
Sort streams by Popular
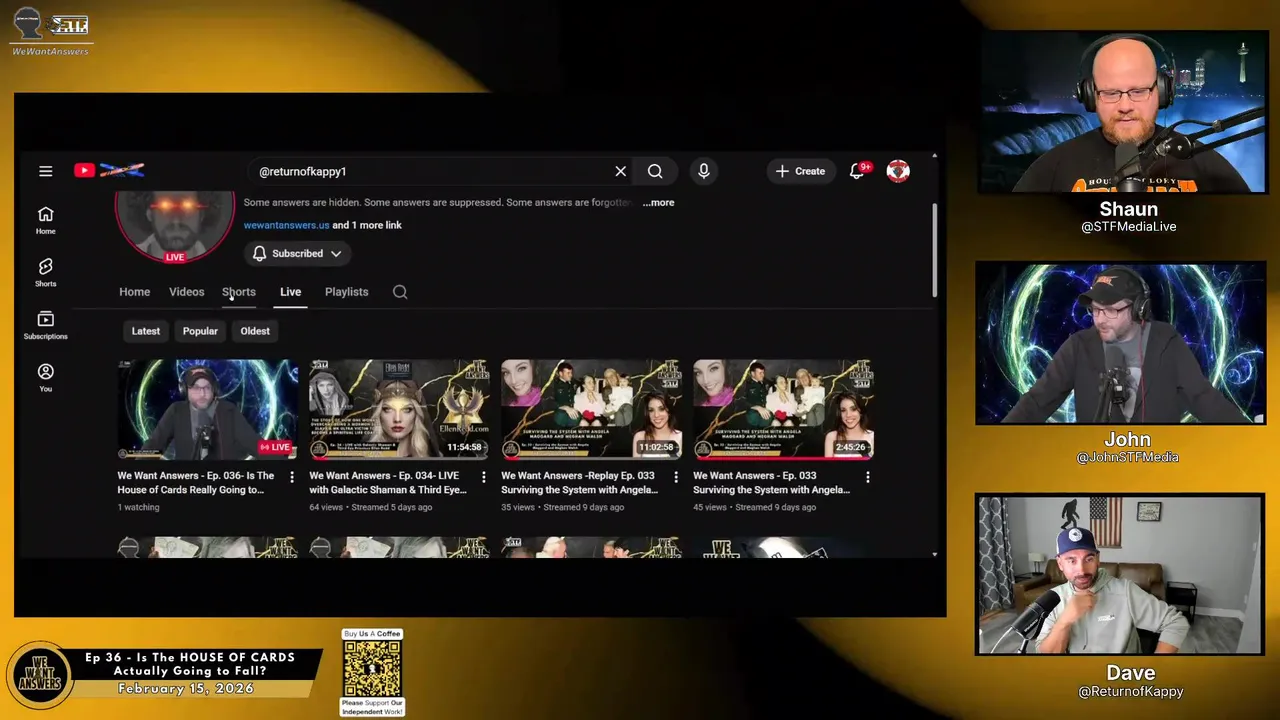(x=200, y=331)
